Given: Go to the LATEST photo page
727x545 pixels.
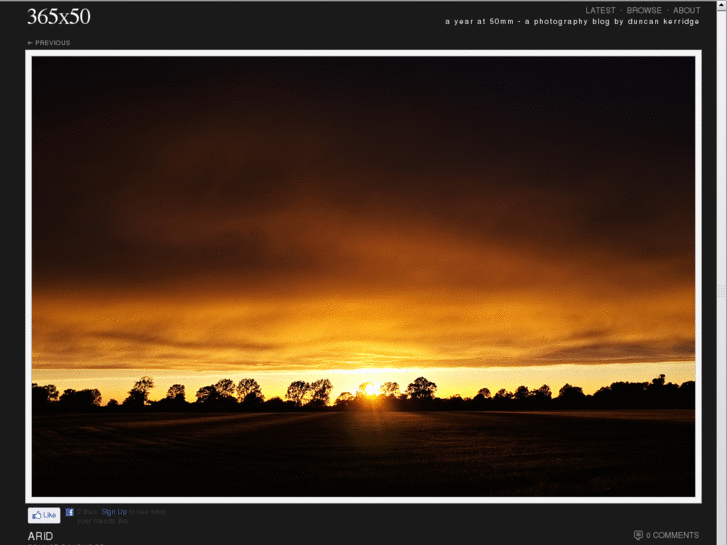Looking at the screenshot, I should click(x=600, y=10).
